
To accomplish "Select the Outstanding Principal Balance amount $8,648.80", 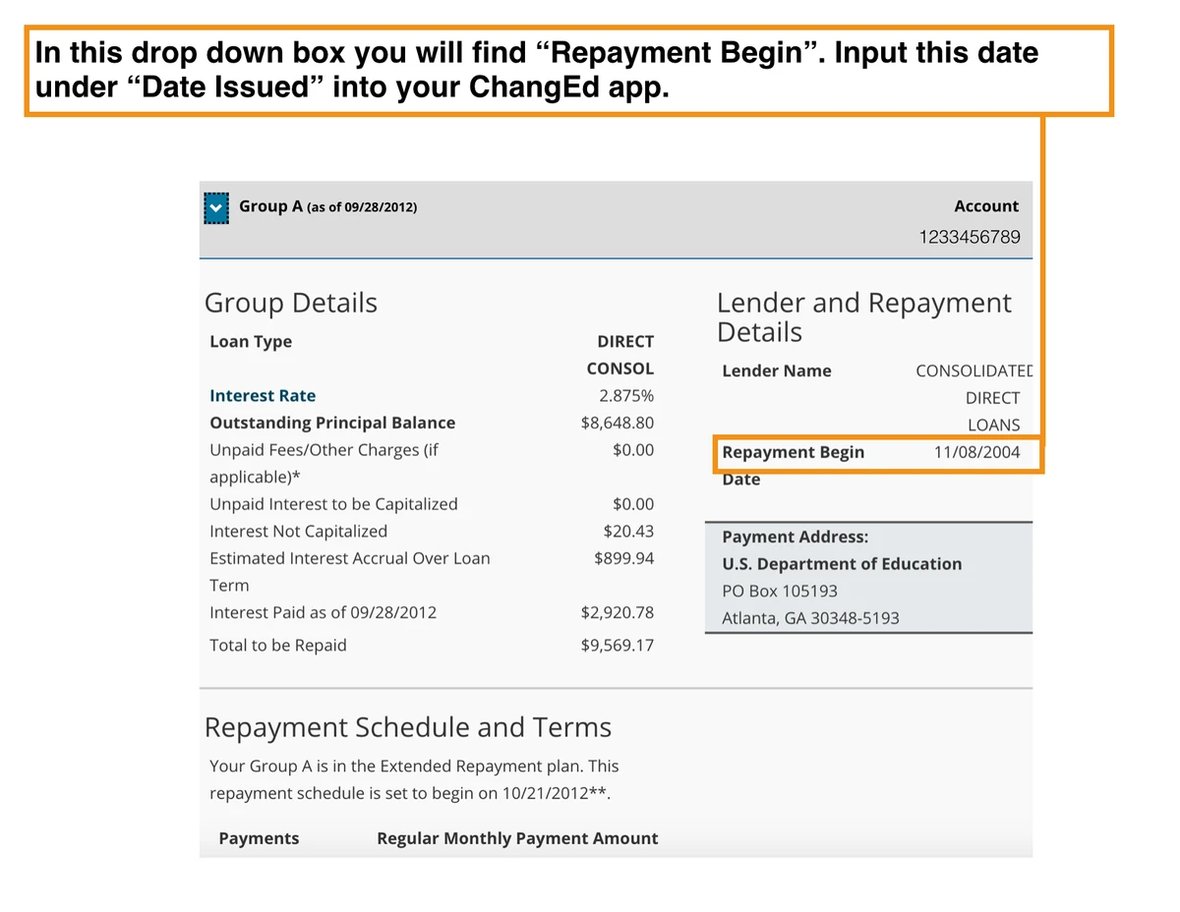I will click(x=617, y=423).
